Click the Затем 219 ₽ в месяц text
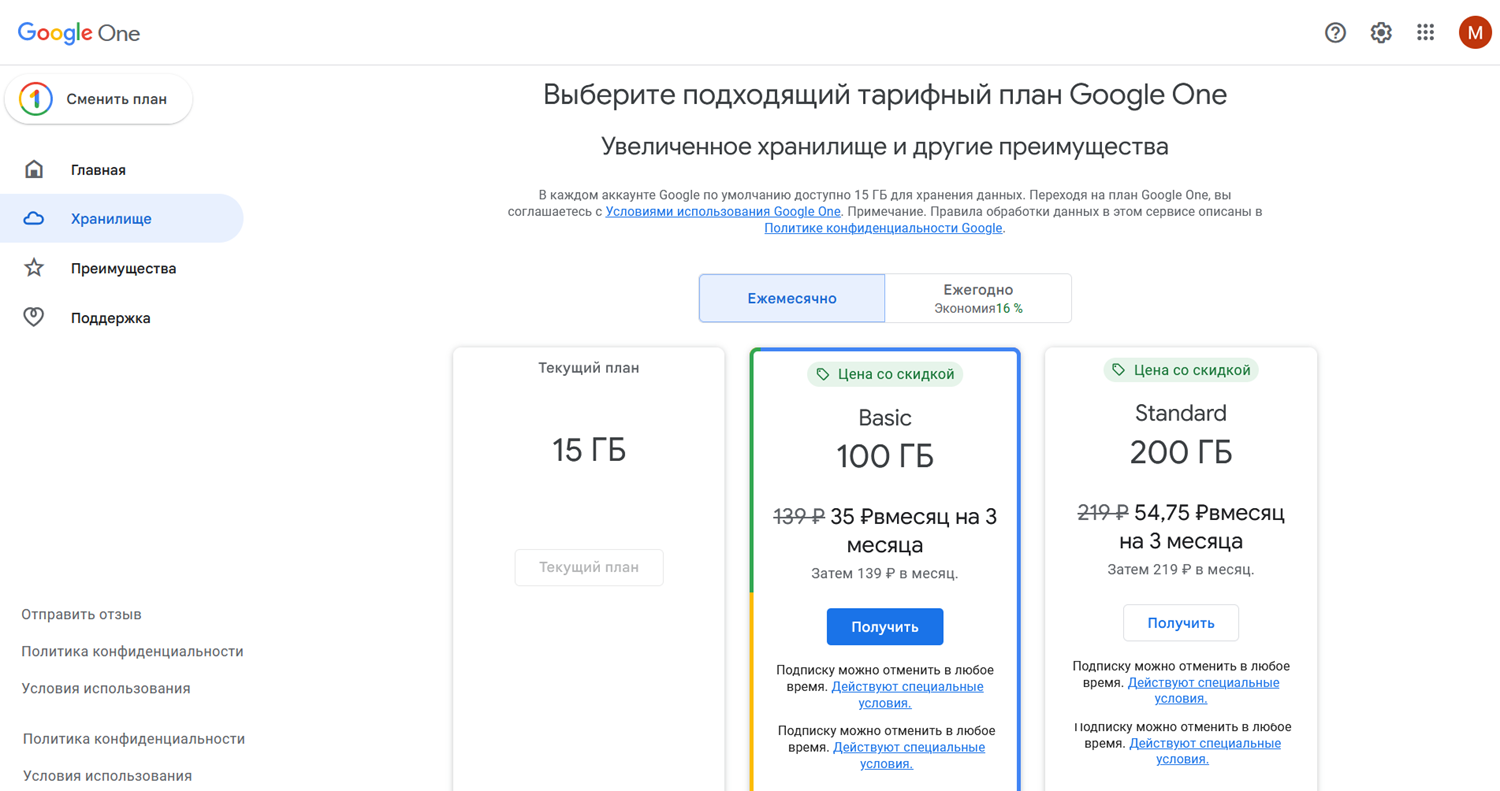The image size is (1500, 791). (x=1181, y=570)
